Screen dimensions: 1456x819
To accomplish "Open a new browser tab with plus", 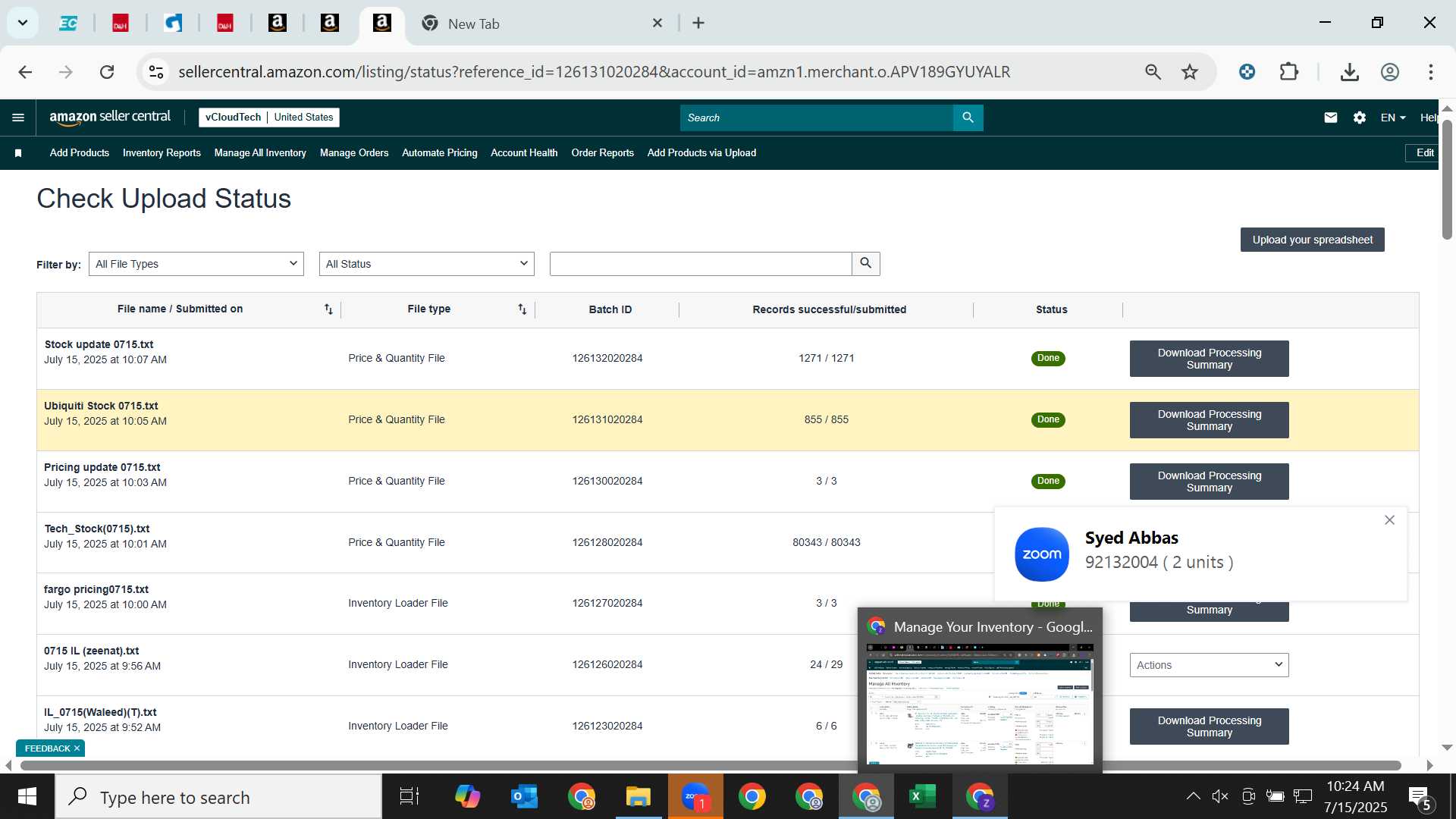I will 698,24.
